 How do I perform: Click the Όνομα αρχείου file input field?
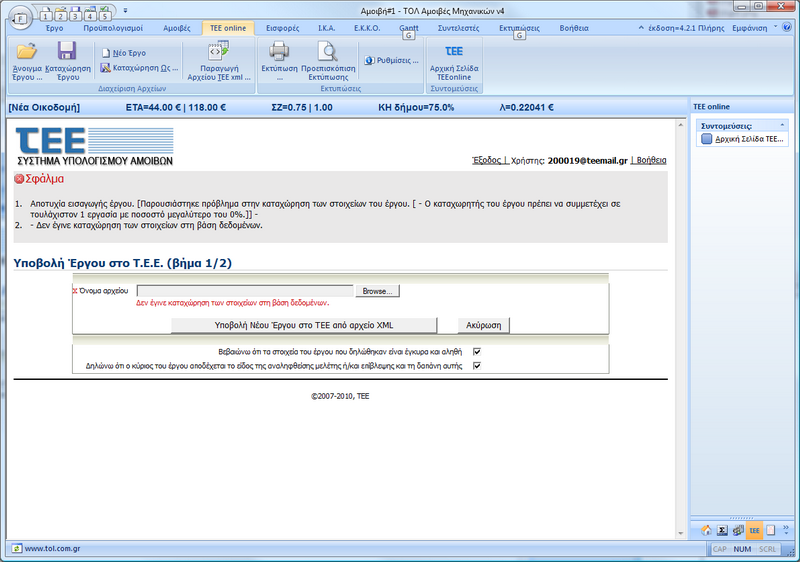[x=245, y=291]
